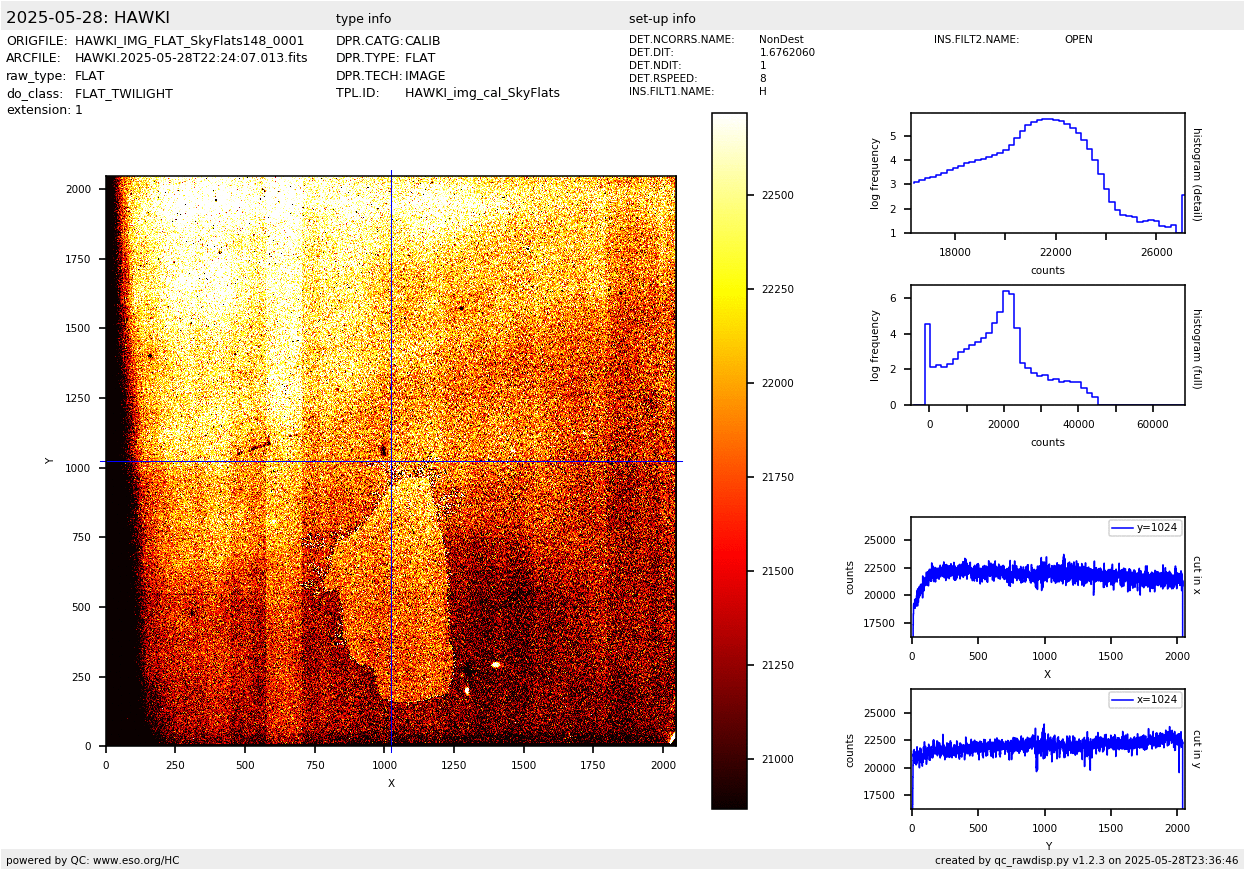Click the y=1024 legend entry
This screenshot has height=870, width=1245.
pos(1145,528)
